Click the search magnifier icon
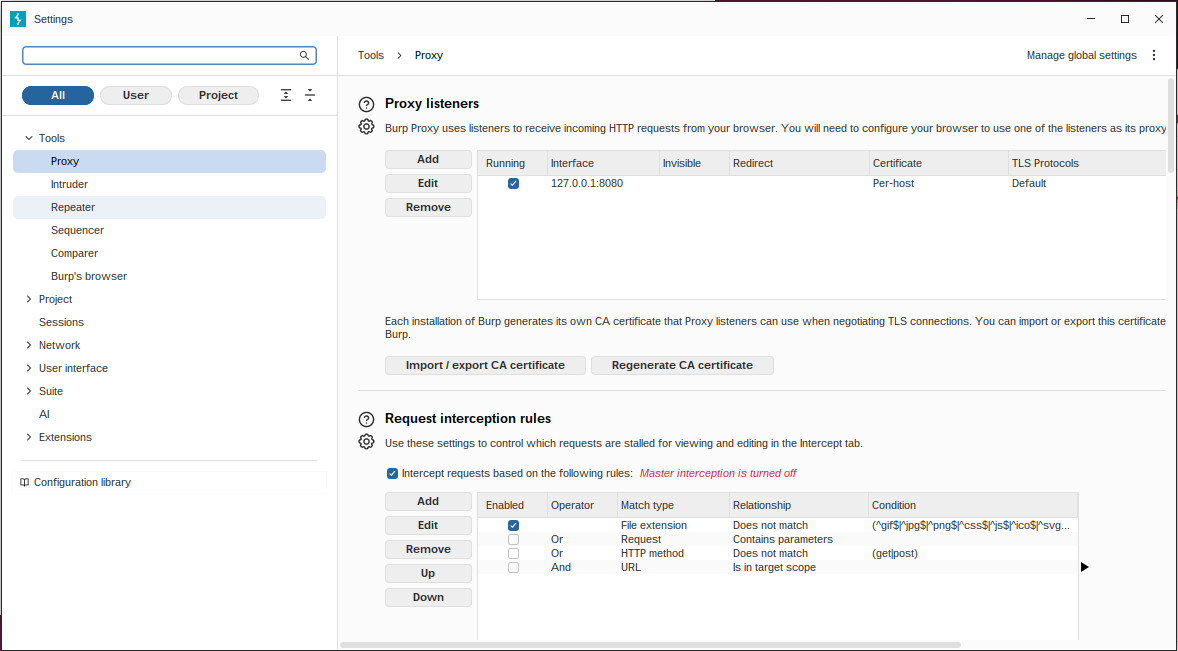Viewport: 1178px width, 651px height. pyautogui.click(x=304, y=56)
